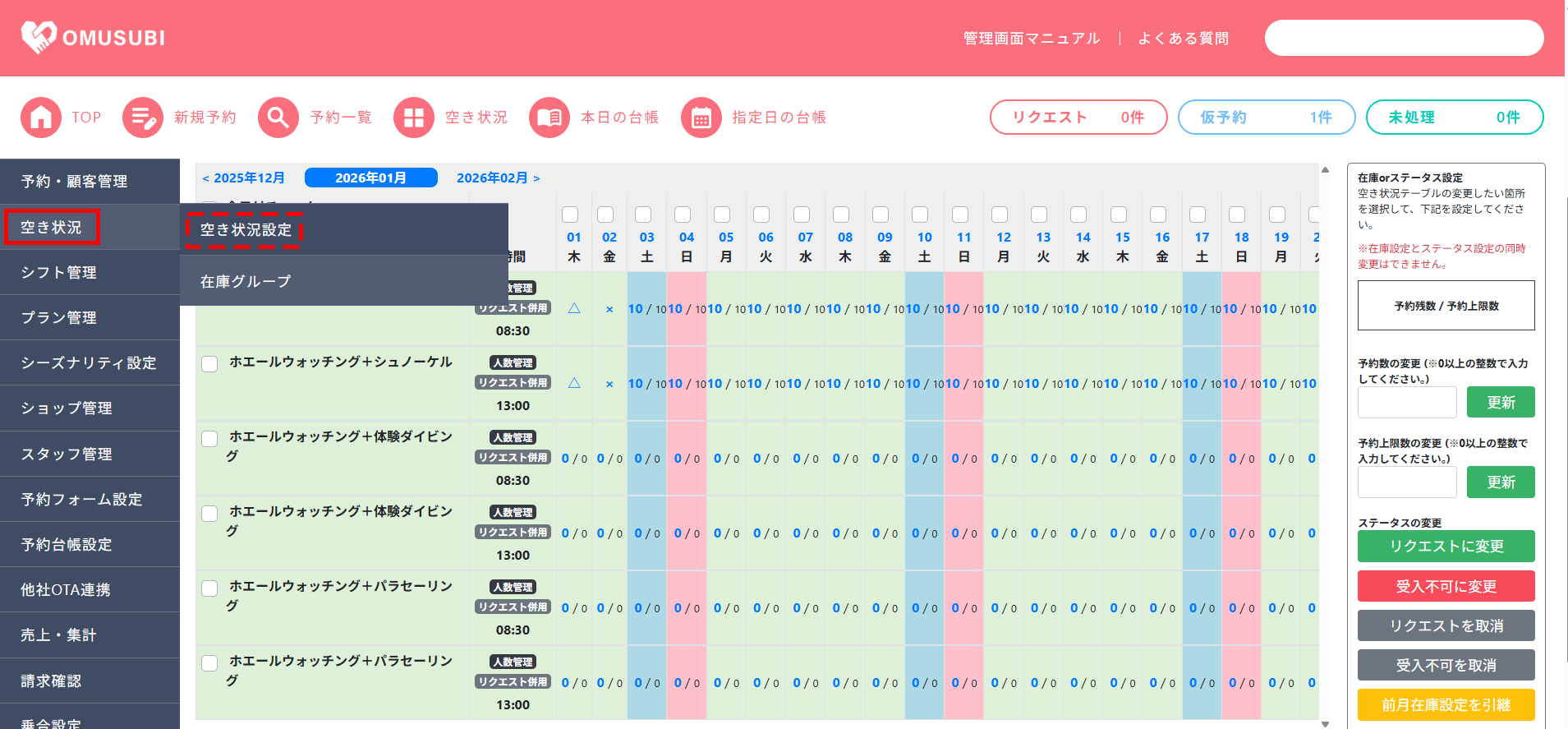Screen dimensions: 1568x729
Task: Advance to next month 2026年02月
Action: coord(498,178)
